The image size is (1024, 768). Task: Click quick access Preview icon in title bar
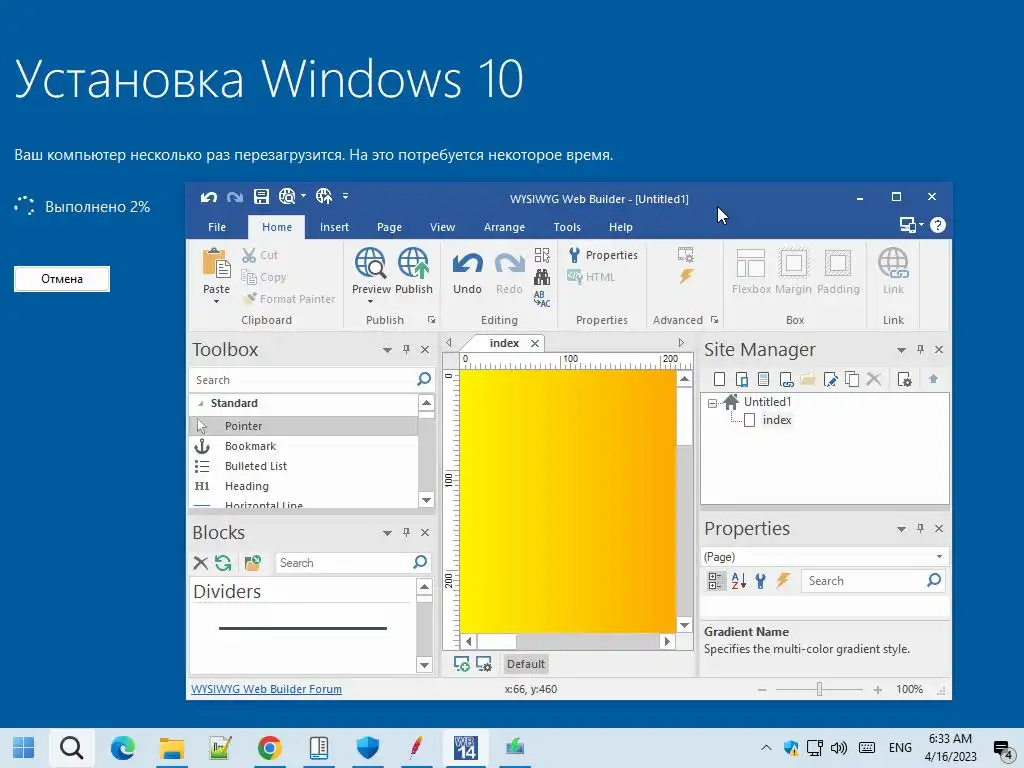(x=287, y=196)
